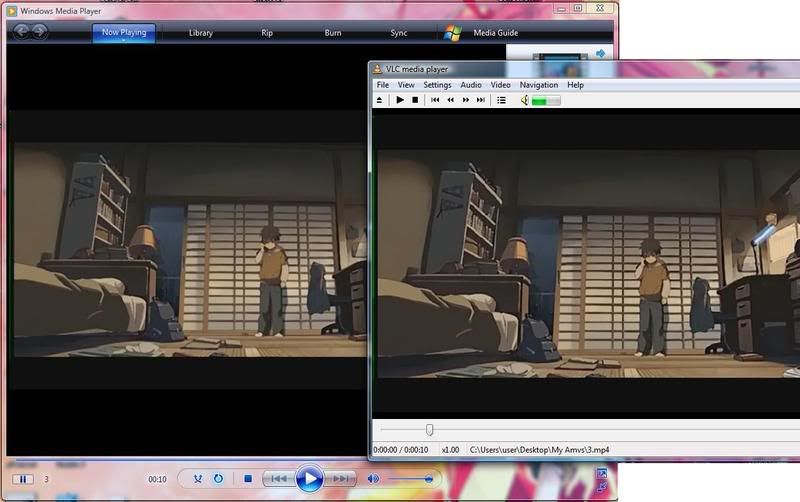
Task: Click the VLC seek slider handle
Action: [x=430, y=430]
